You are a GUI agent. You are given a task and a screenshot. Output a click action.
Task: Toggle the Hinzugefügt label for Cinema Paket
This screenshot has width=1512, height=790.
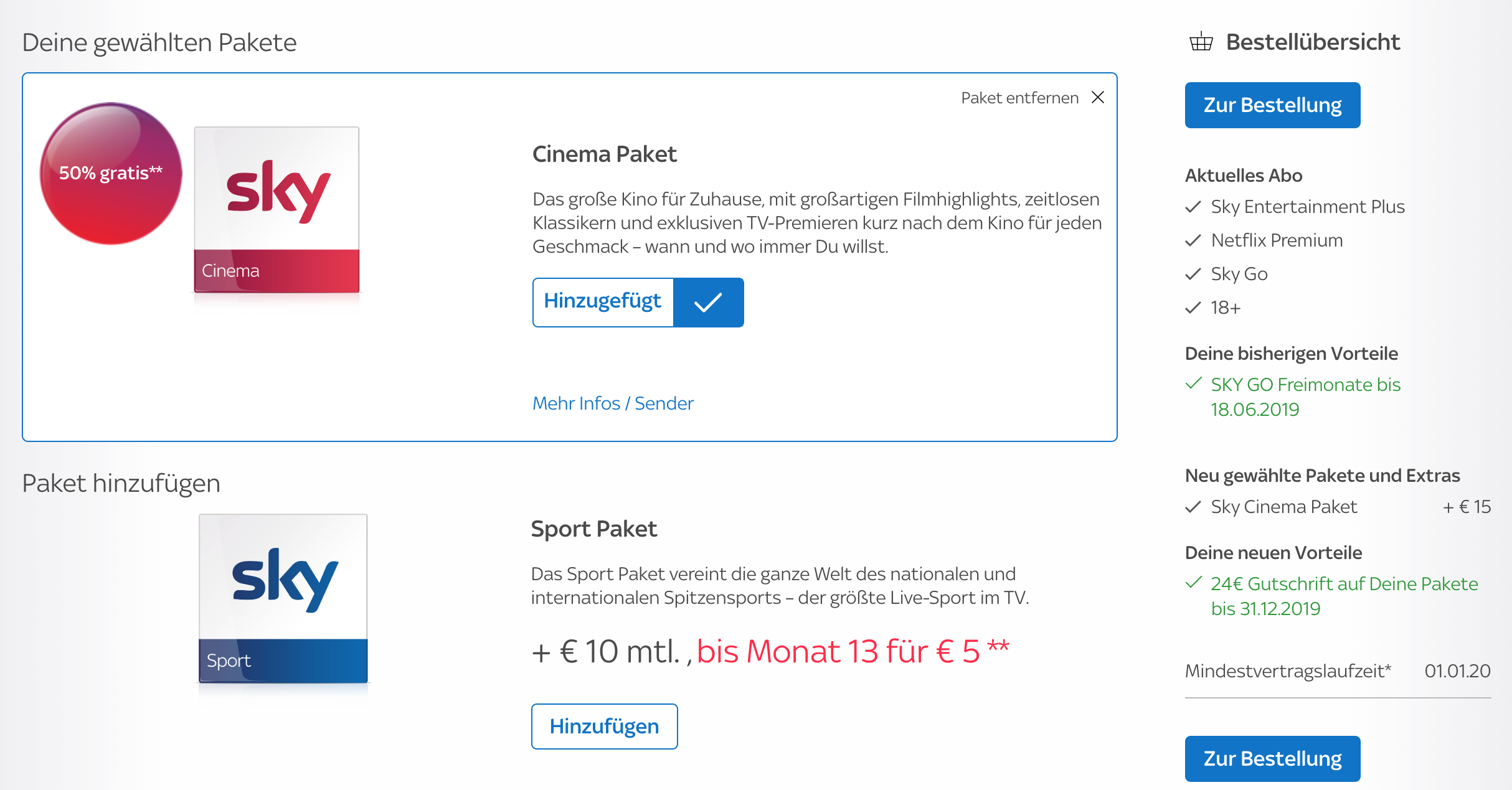click(602, 301)
